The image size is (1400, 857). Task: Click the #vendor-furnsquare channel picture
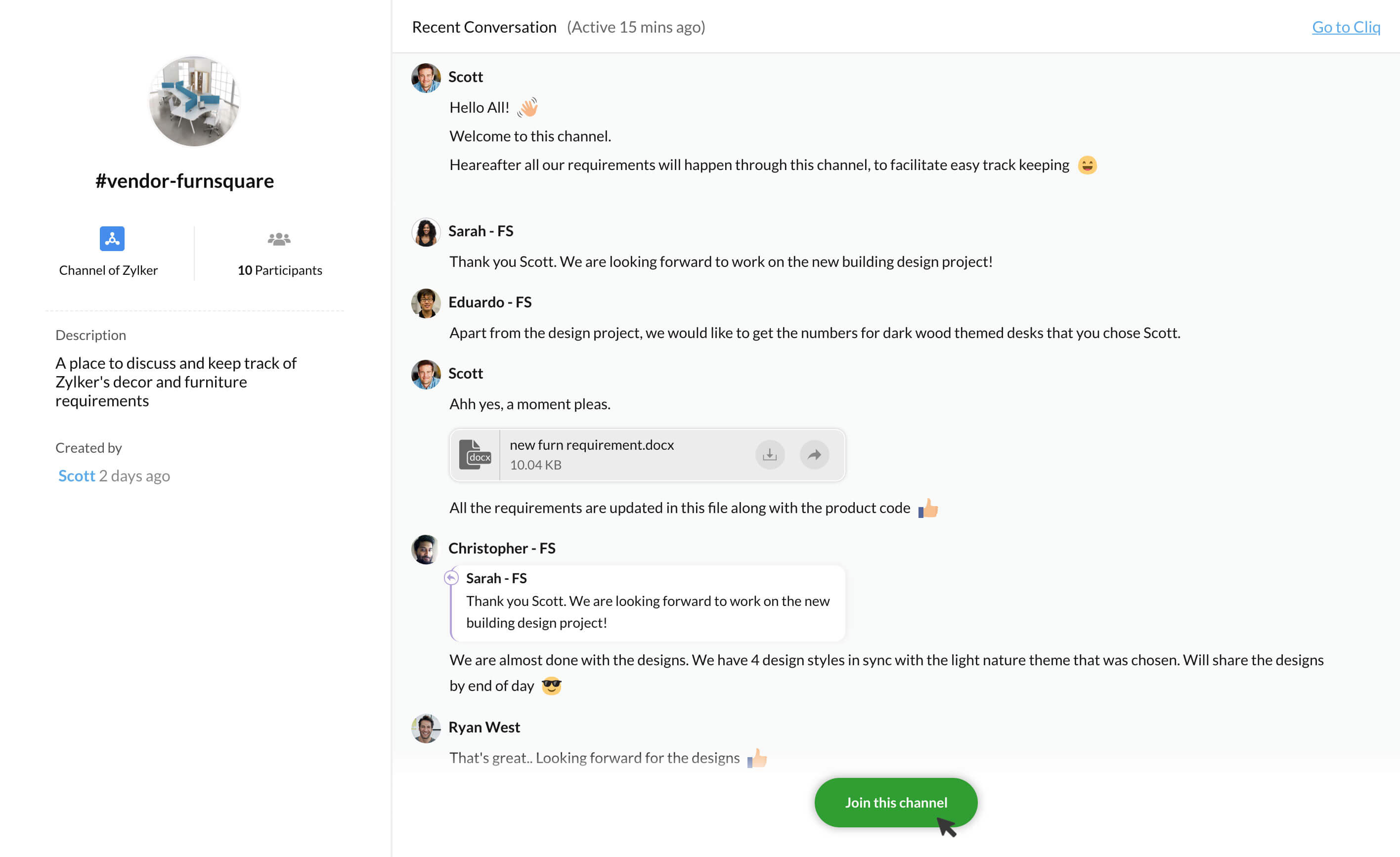(194, 101)
